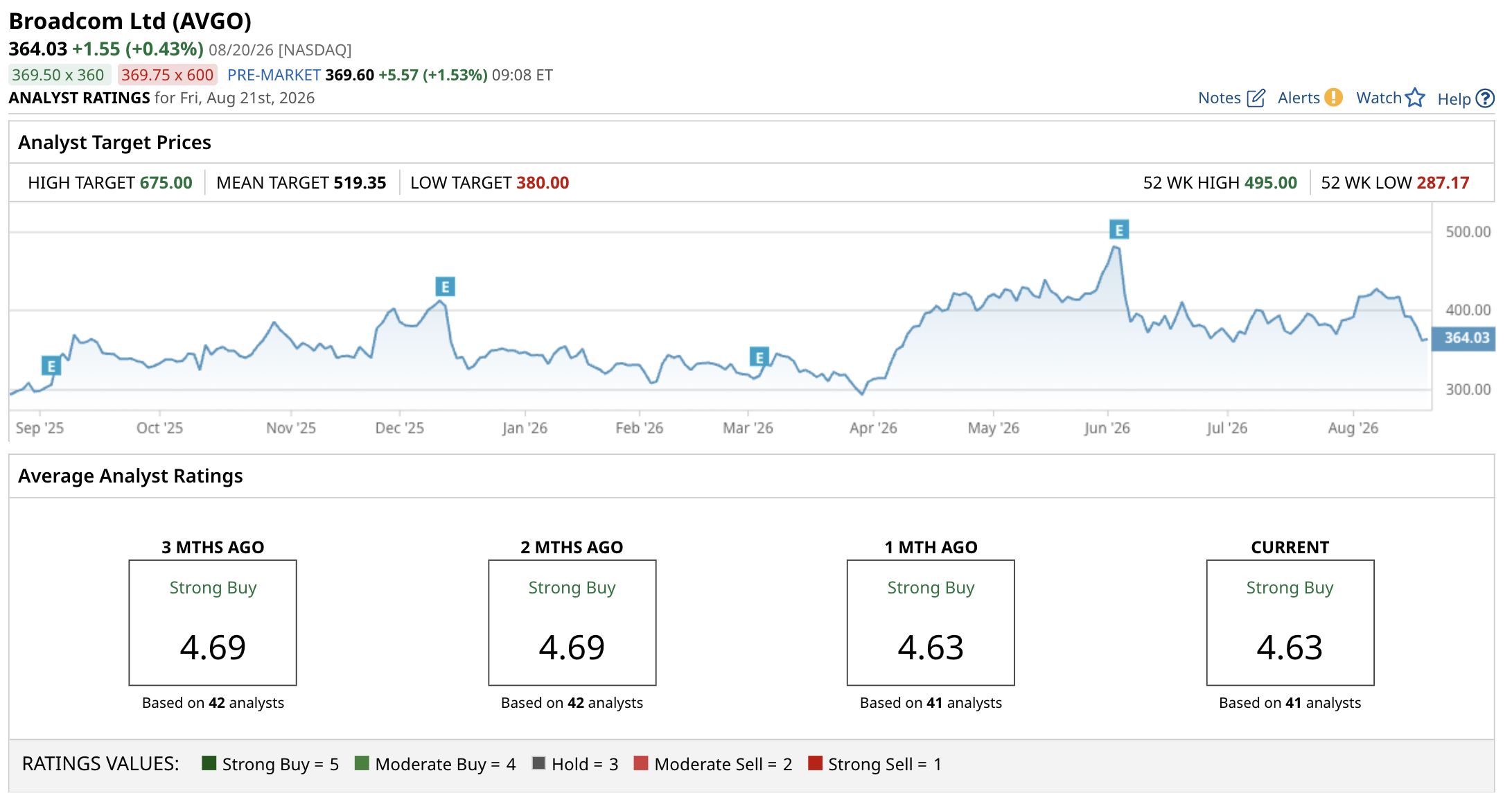Click the Analyst Target Prices heading
The width and height of the screenshot is (1512, 807).
[114, 142]
